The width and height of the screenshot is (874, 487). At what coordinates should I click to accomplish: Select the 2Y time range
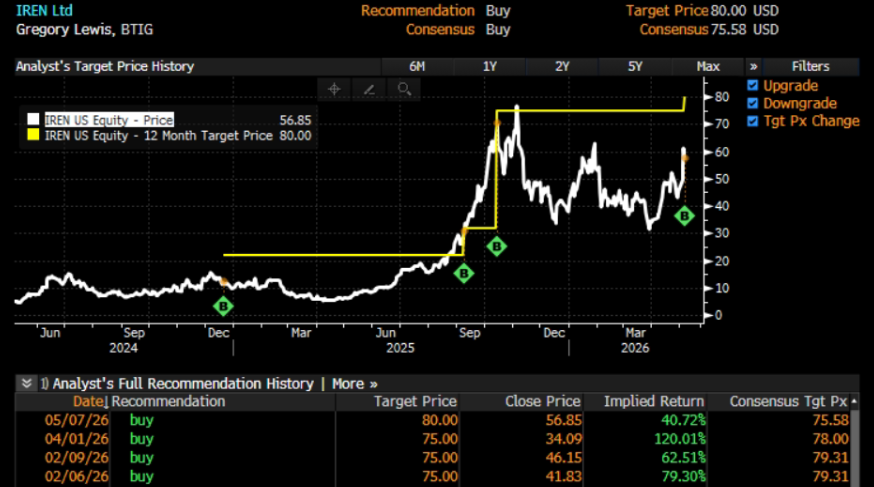coord(562,66)
